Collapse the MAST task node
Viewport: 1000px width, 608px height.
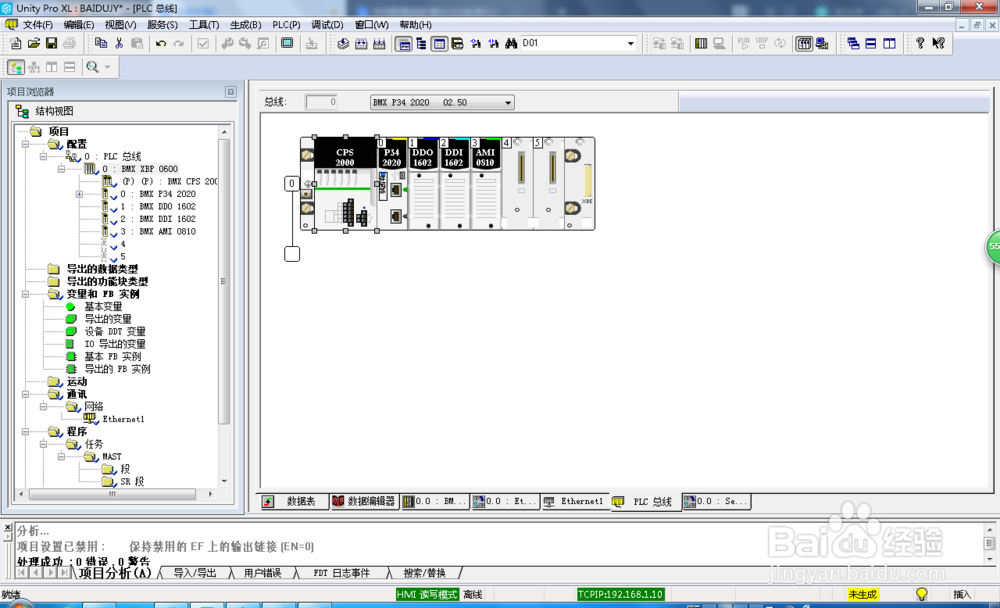point(61,457)
